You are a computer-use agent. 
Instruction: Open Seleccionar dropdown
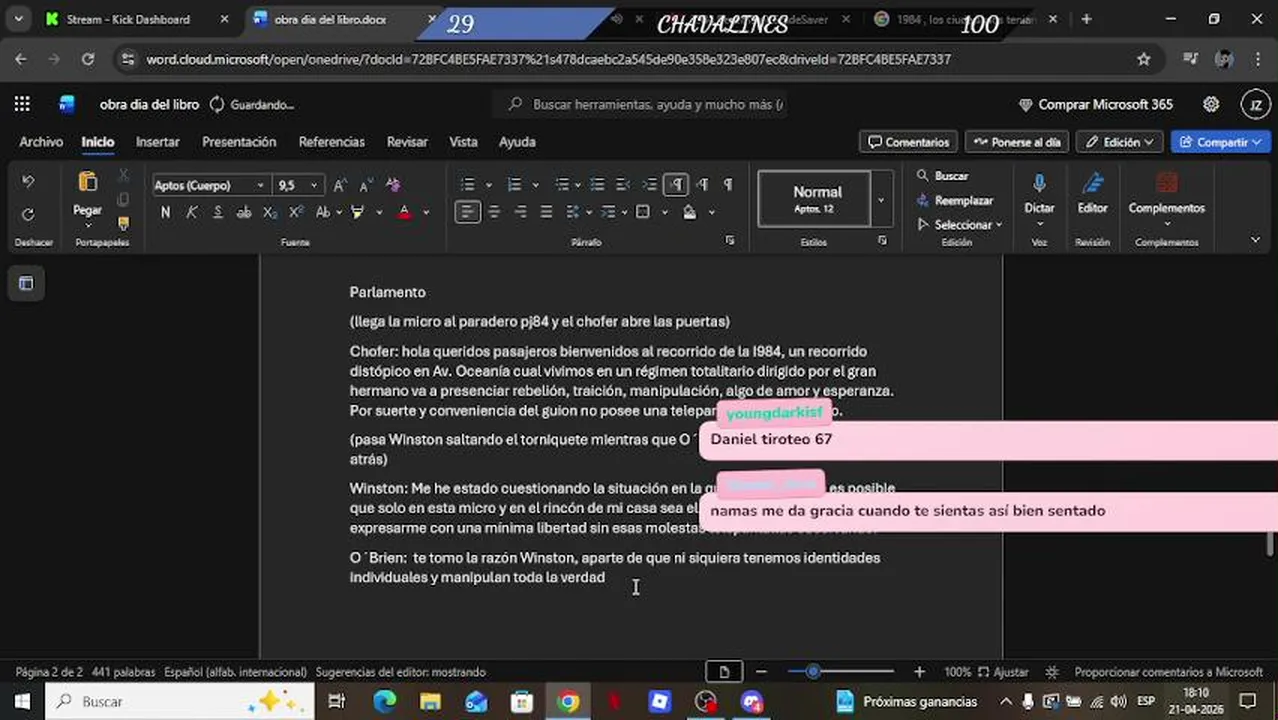[x=959, y=225]
